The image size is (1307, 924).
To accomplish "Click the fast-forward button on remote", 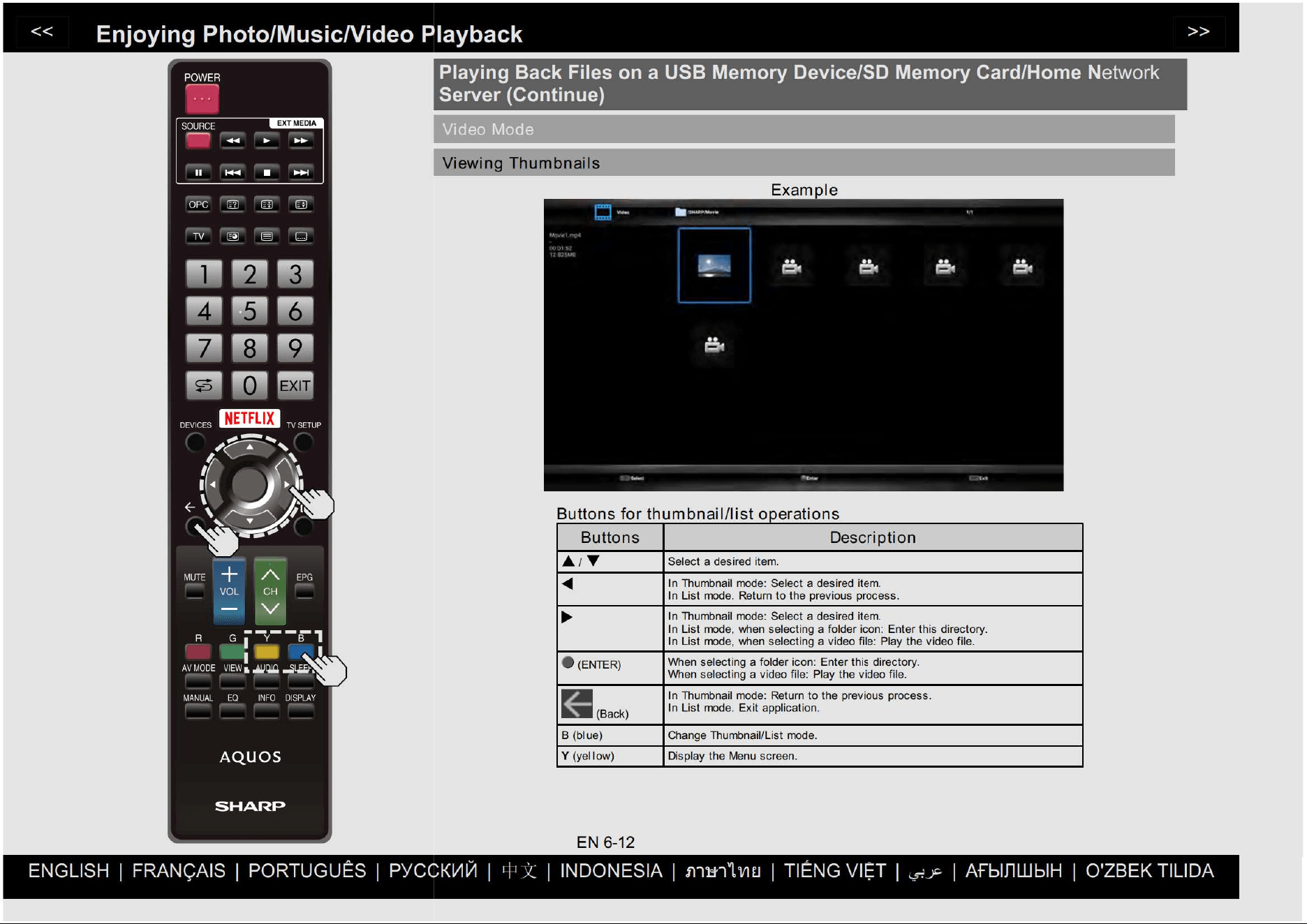I will (301, 140).
